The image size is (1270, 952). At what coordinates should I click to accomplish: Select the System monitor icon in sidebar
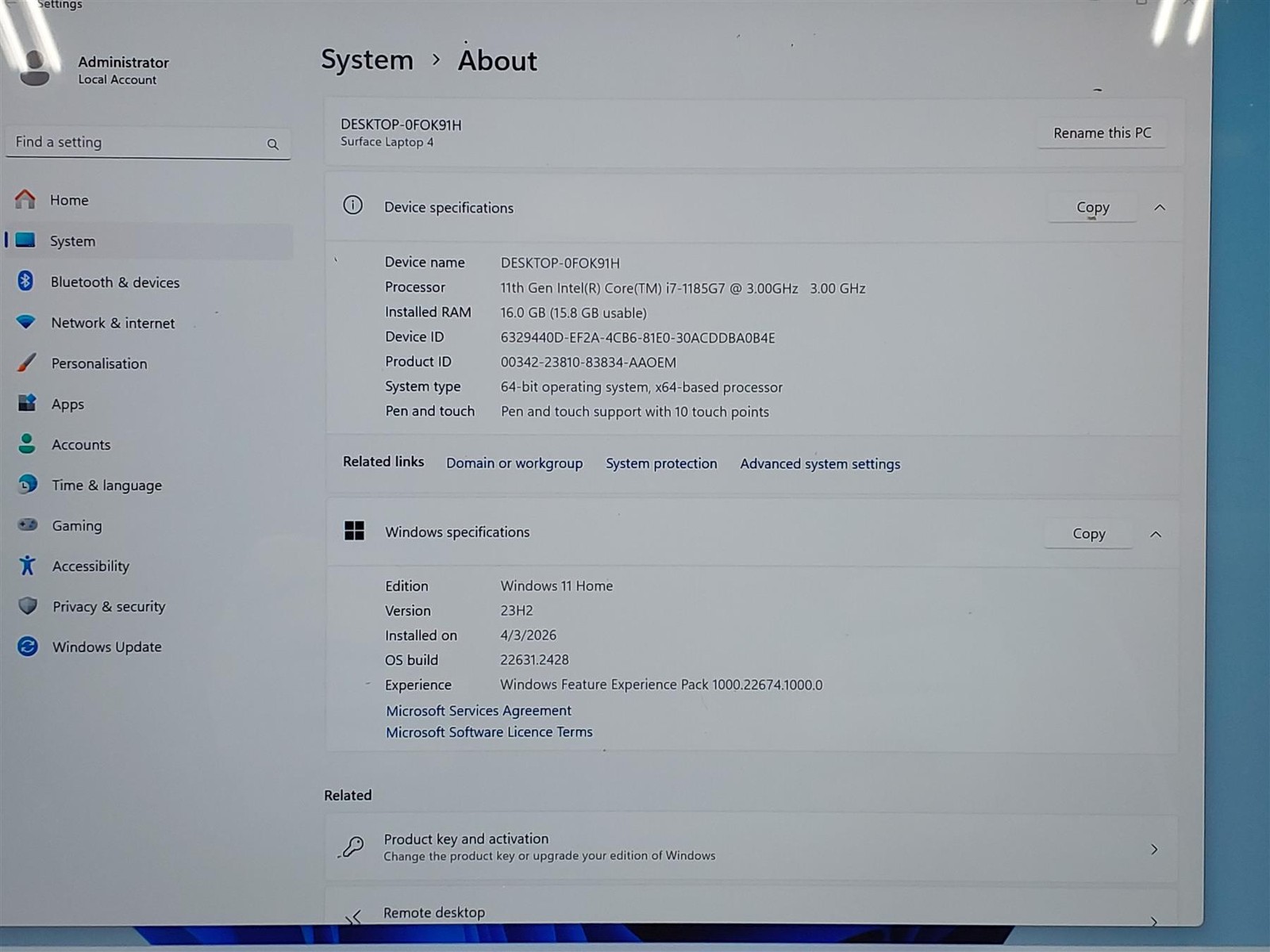pos(25,240)
